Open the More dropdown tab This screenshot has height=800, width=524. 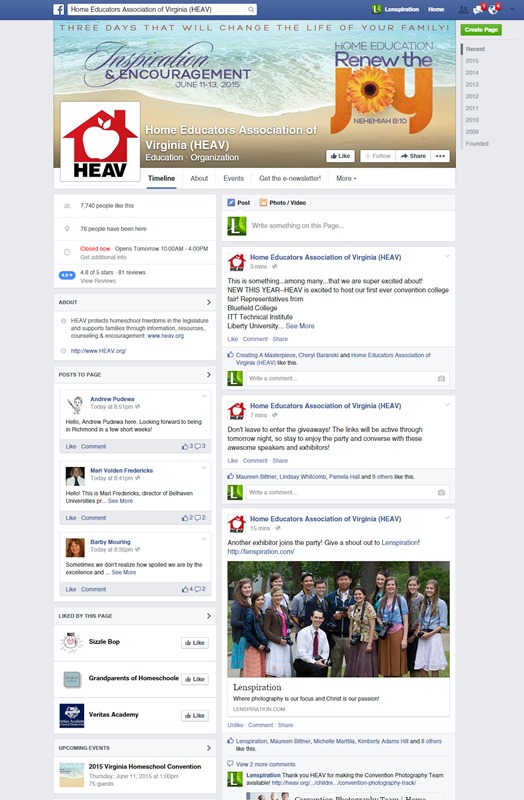(x=346, y=179)
